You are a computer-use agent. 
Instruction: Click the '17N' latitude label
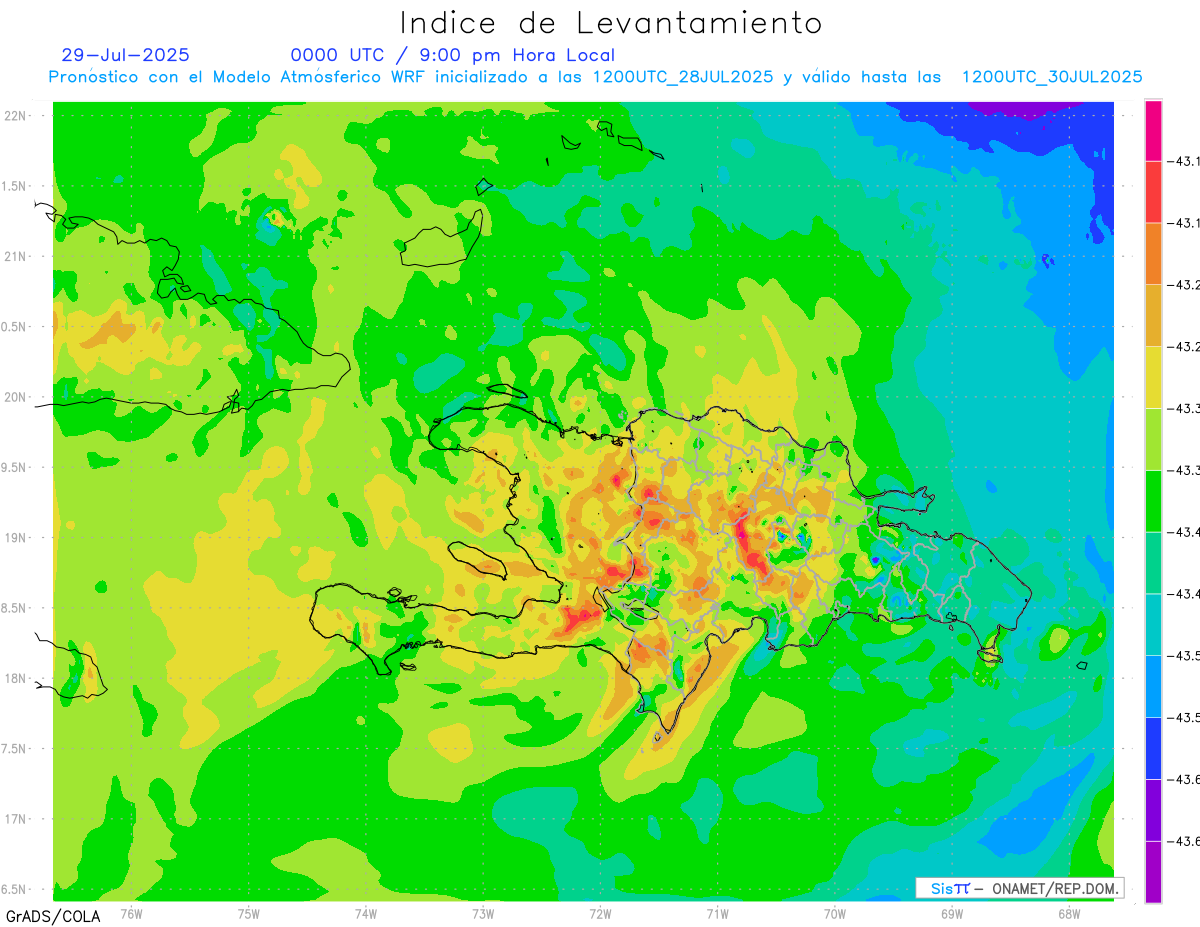pos(15,819)
